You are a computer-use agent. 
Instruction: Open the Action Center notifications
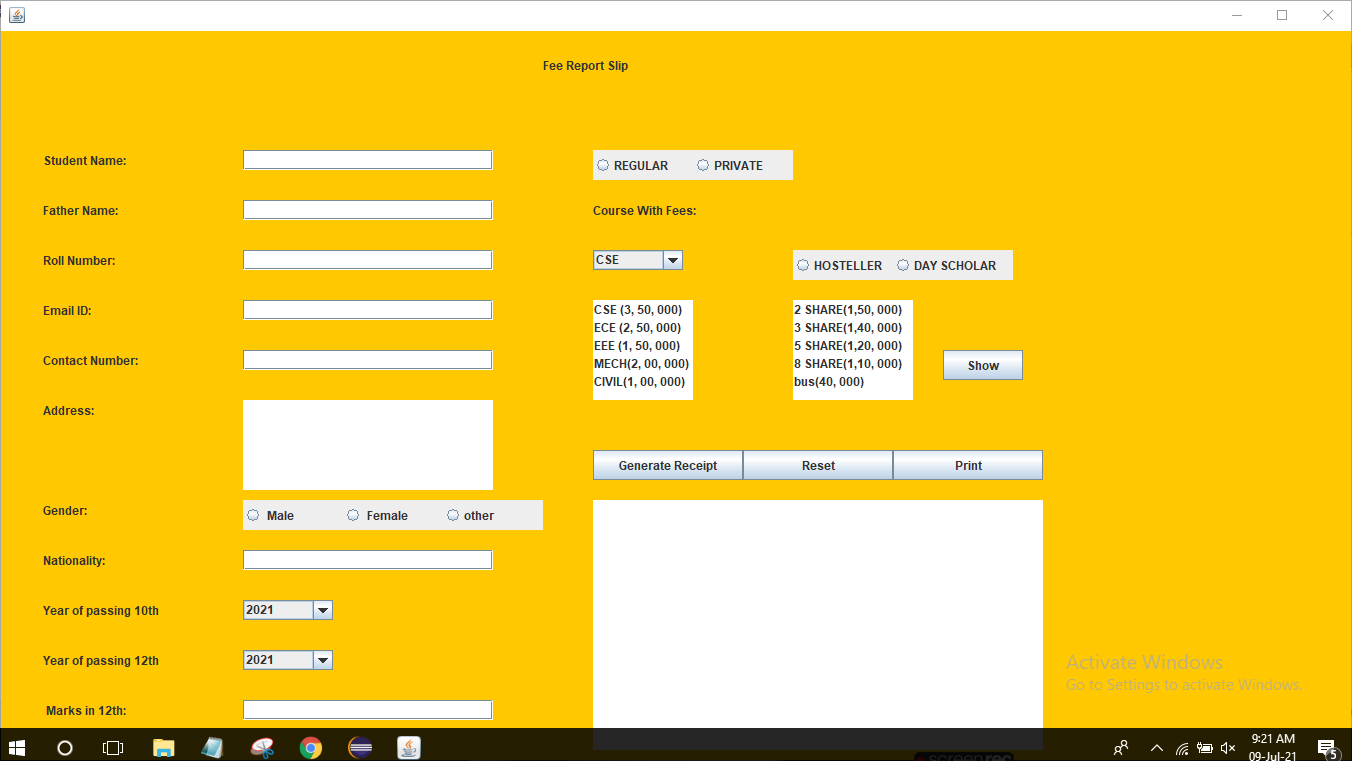tap(1327, 747)
